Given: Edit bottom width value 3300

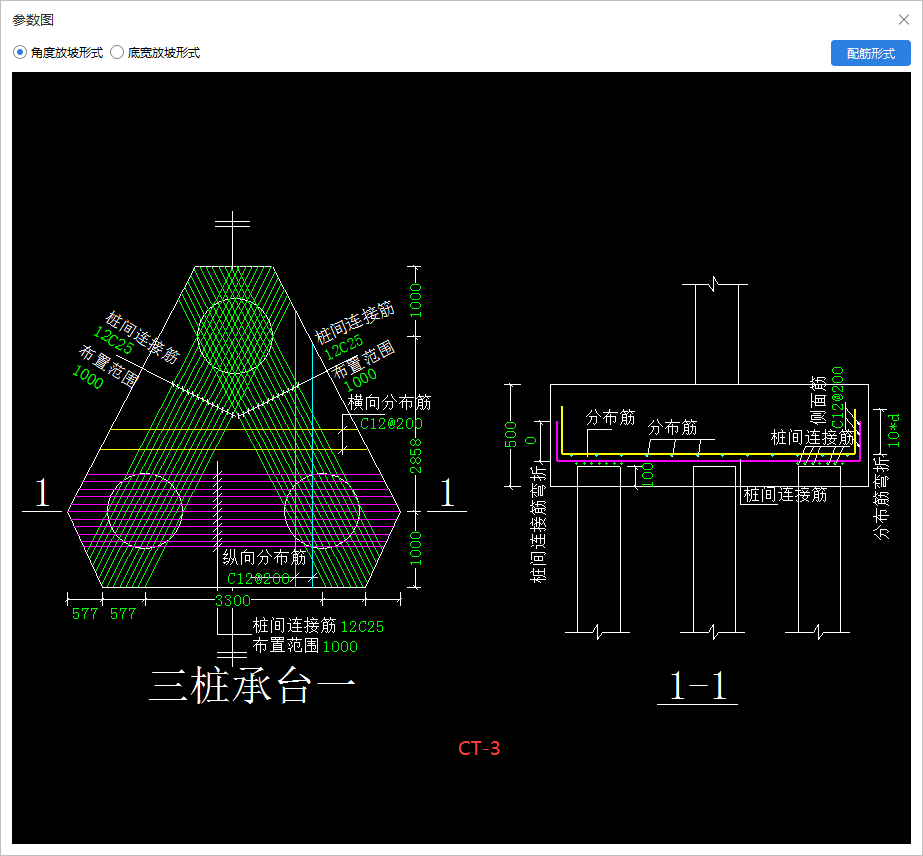Looking at the screenshot, I should click(x=233, y=600).
